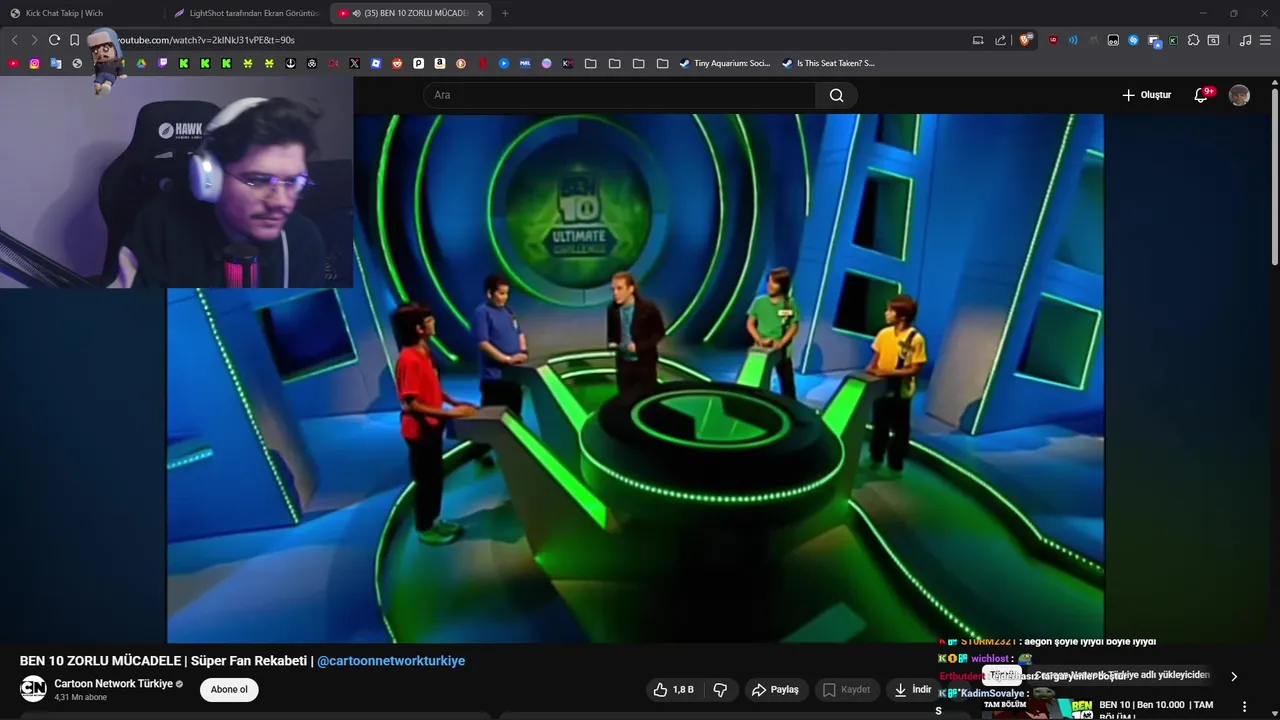Click the Kaydet save button
This screenshot has width=1280, height=720.
(846, 689)
